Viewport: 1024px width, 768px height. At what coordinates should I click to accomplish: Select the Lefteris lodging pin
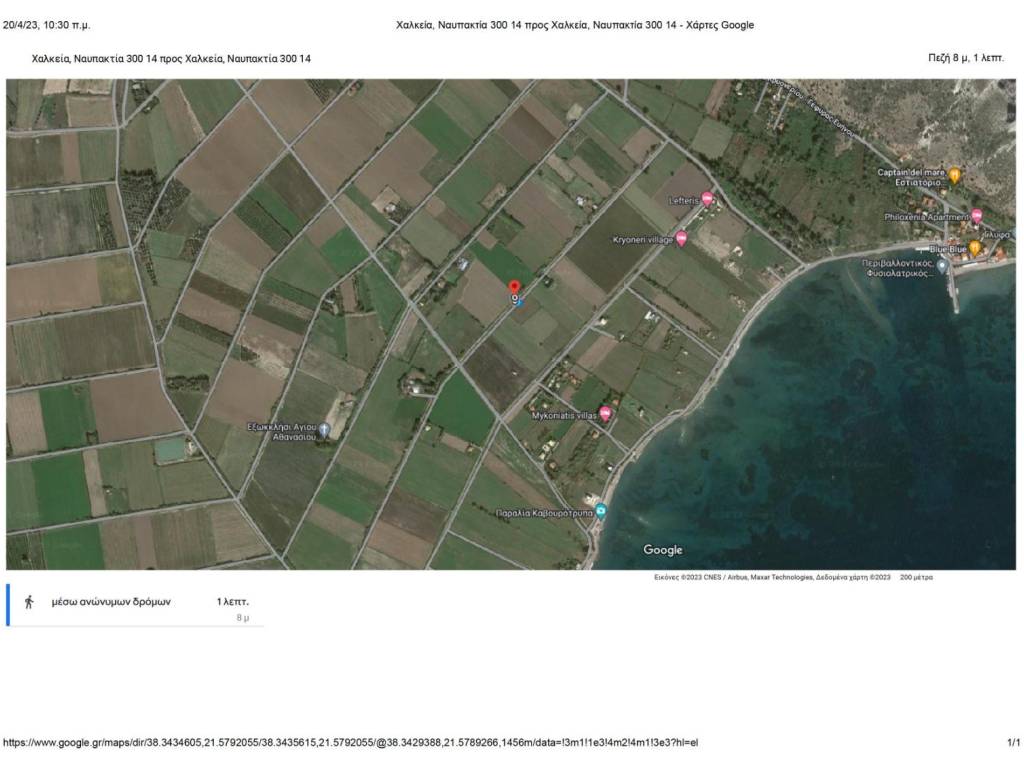708,200
